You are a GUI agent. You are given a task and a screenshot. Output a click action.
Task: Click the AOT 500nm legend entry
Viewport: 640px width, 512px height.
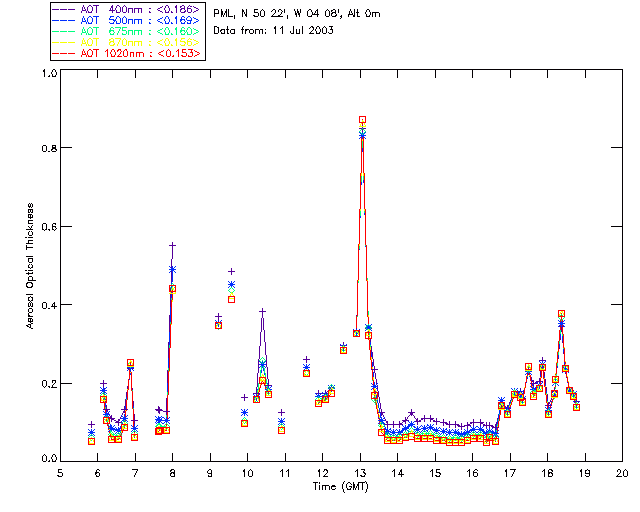(x=127, y=20)
